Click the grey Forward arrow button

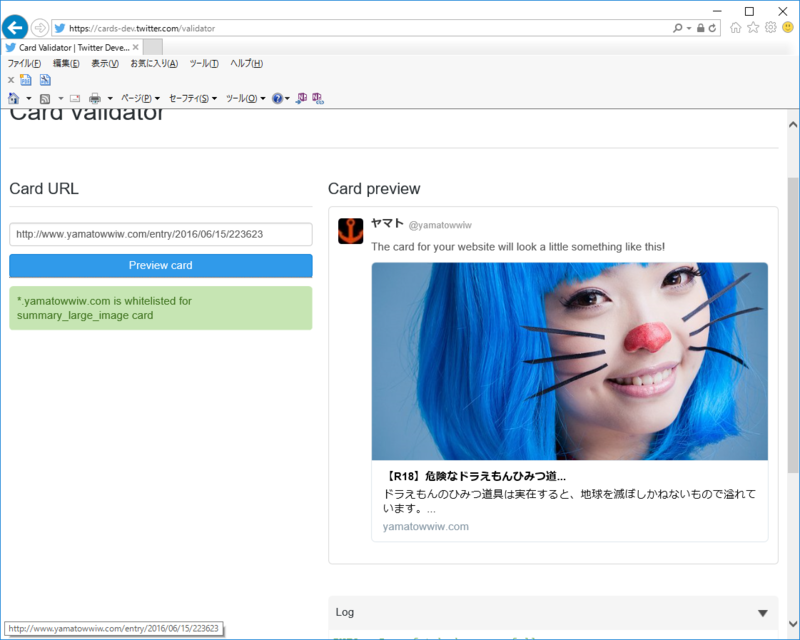[39, 28]
